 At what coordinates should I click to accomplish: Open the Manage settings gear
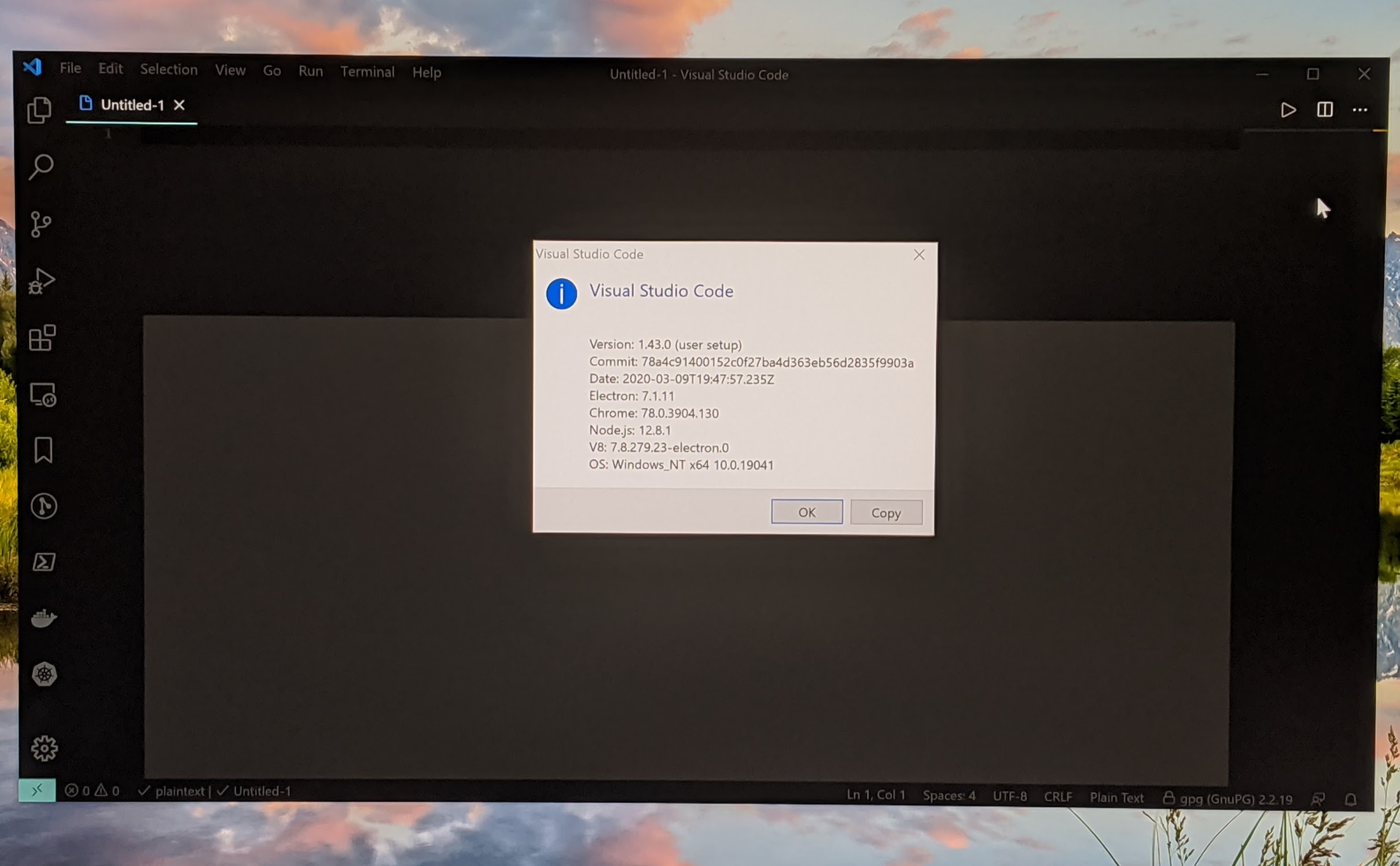click(x=45, y=749)
